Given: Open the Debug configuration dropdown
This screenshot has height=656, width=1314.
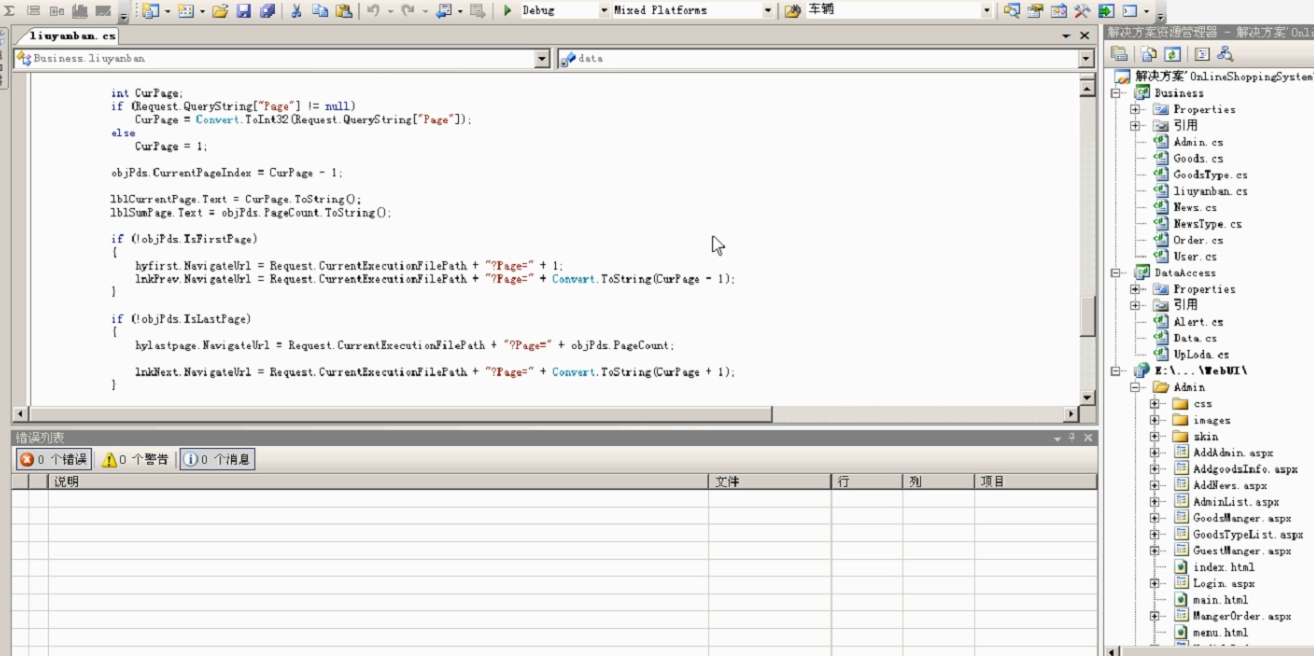Looking at the screenshot, I should pyautogui.click(x=604, y=11).
